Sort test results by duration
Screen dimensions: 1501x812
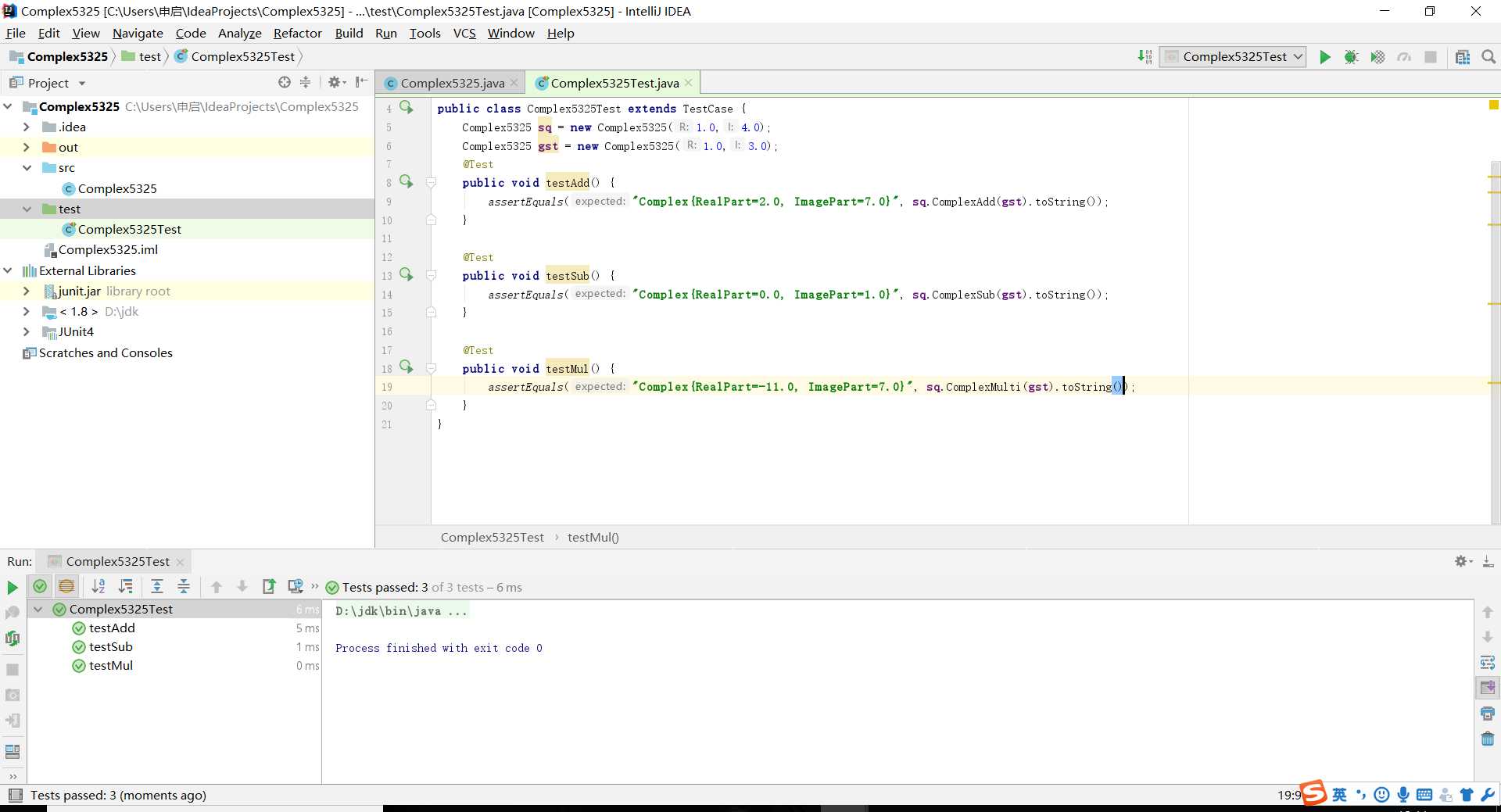(x=125, y=586)
